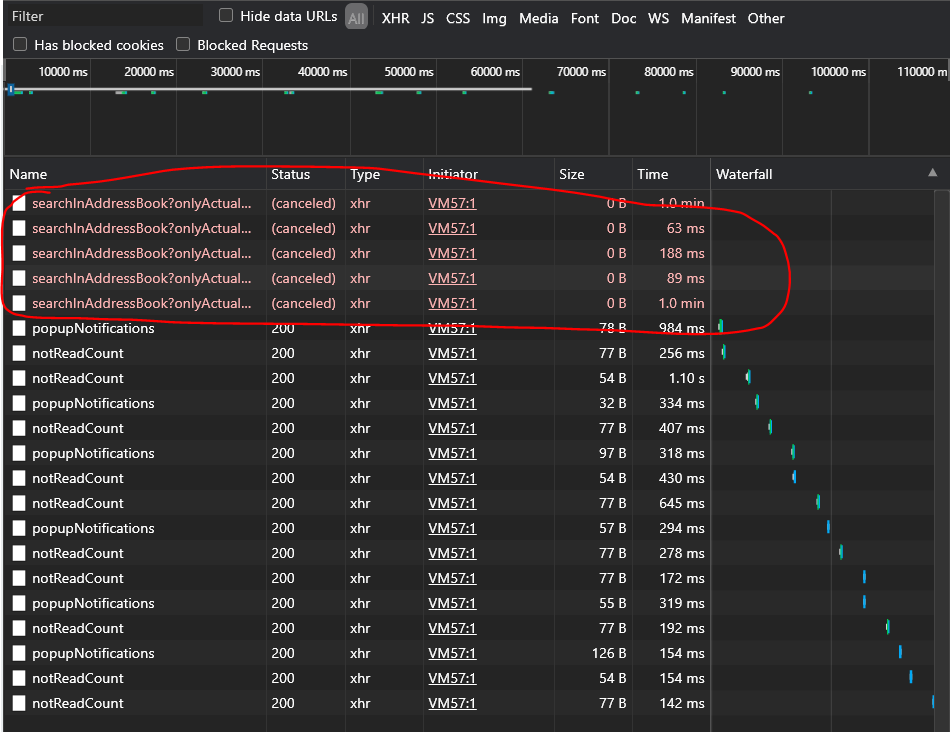The height and width of the screenshot is (732, 950).
Task: Click the file icon of the 319 ms popupNotifications row
Action: pyautogui.click(x=19, y=603)
